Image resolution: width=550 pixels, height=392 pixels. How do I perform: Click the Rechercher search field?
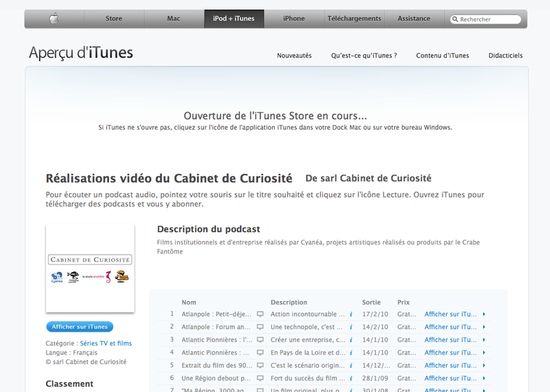(486, 19)
